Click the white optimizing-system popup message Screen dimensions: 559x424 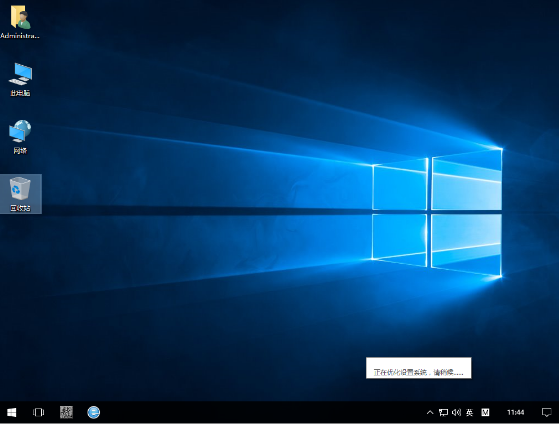click(419, 368)
